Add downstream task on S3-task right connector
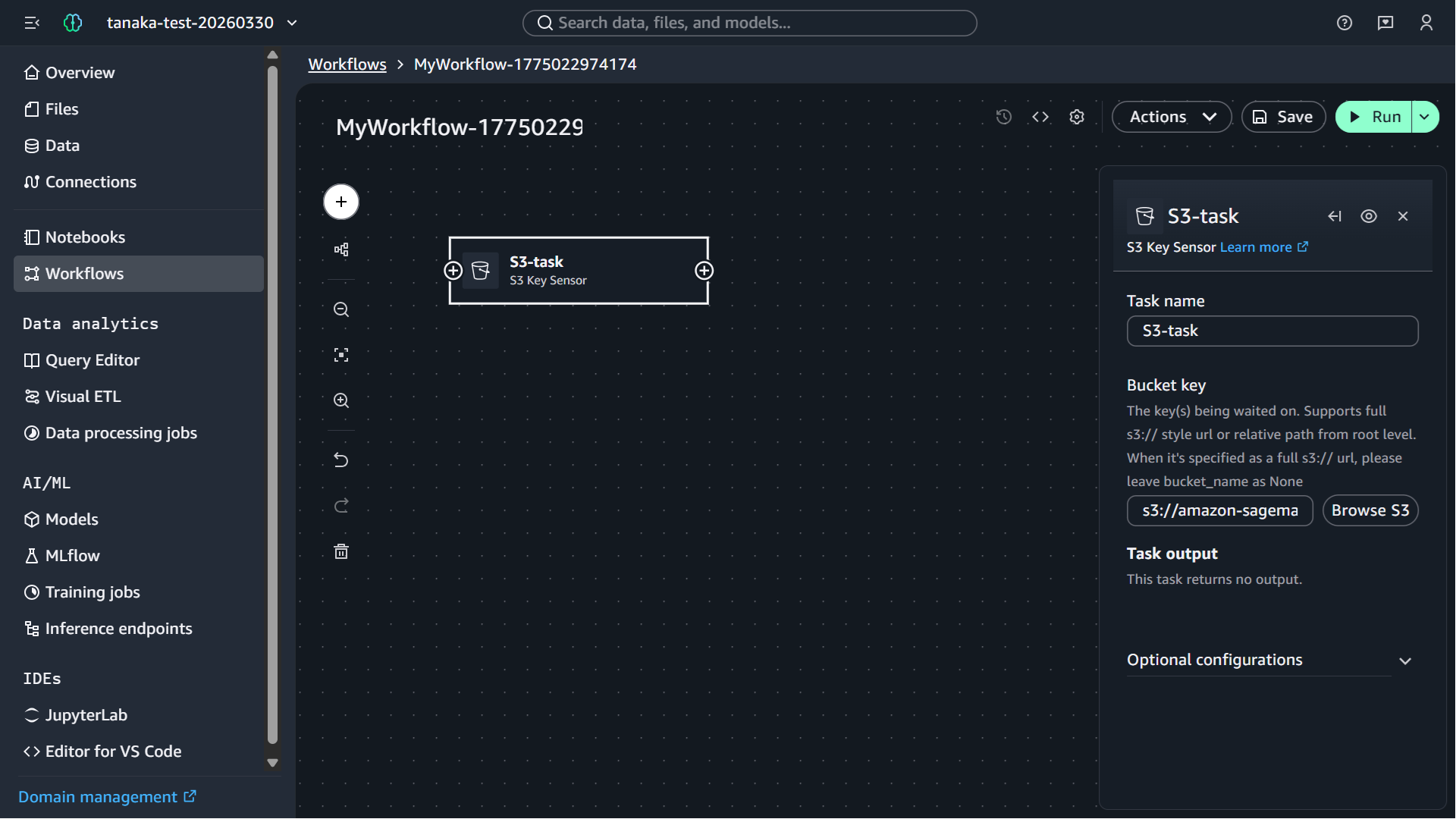Image resolution: width=1456 pixels, height=819 pixels. (x=704, y=271)
